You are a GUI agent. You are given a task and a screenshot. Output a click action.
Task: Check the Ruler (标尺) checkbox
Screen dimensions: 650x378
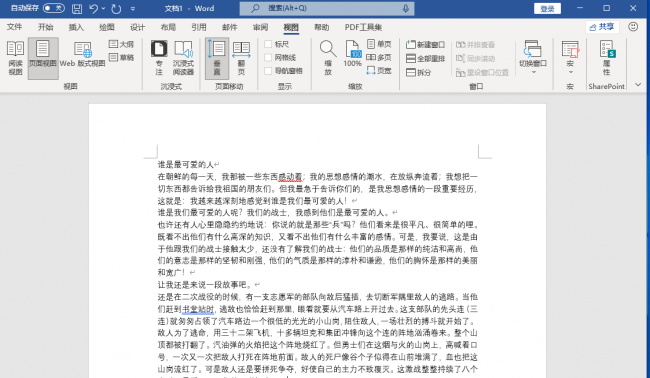click(x=268, y=44)
